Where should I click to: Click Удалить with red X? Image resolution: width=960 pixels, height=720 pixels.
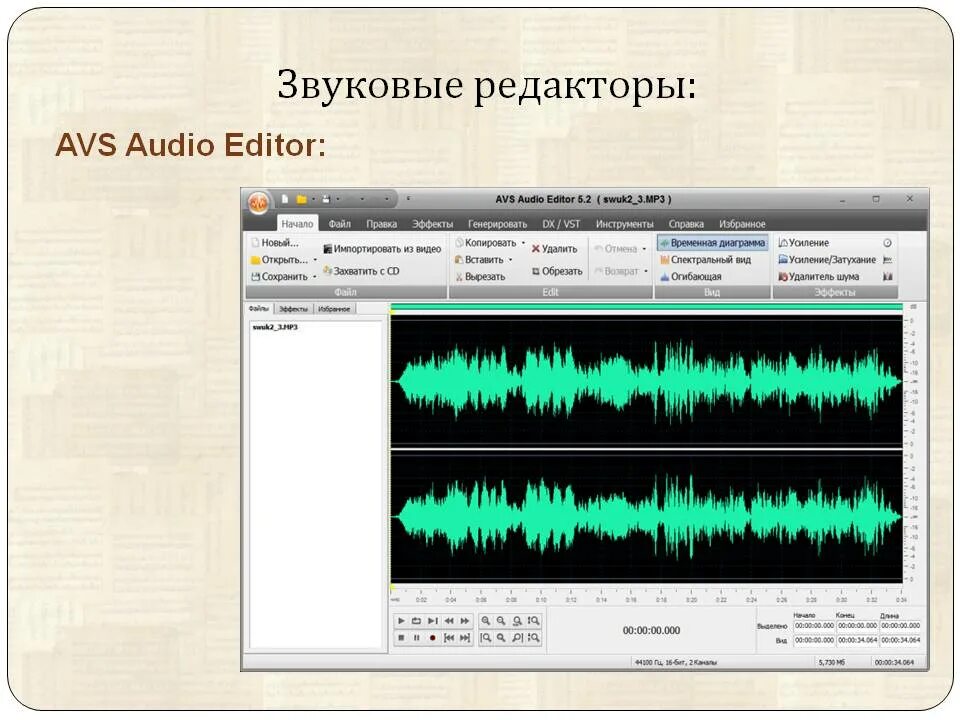coord(554,249)
